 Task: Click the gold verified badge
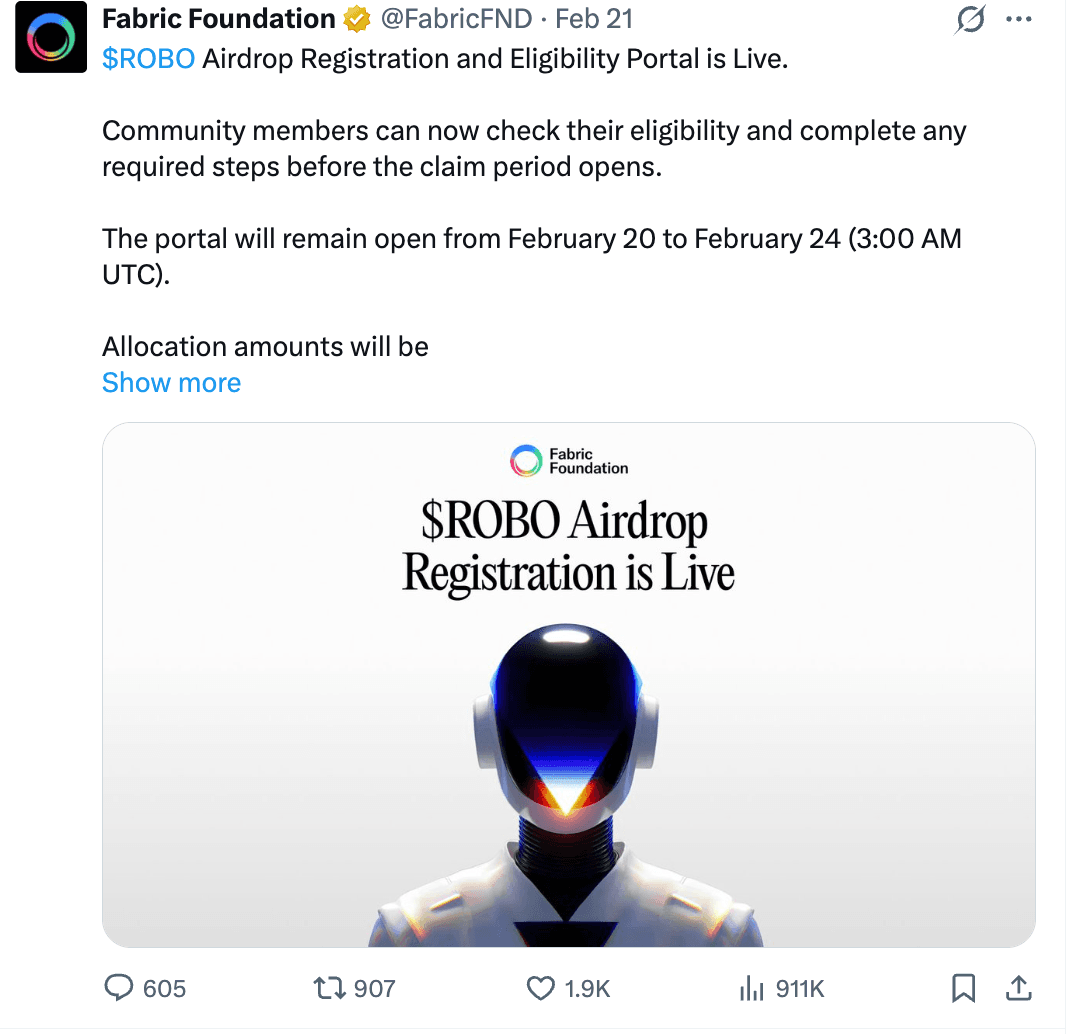click(356, 19)
